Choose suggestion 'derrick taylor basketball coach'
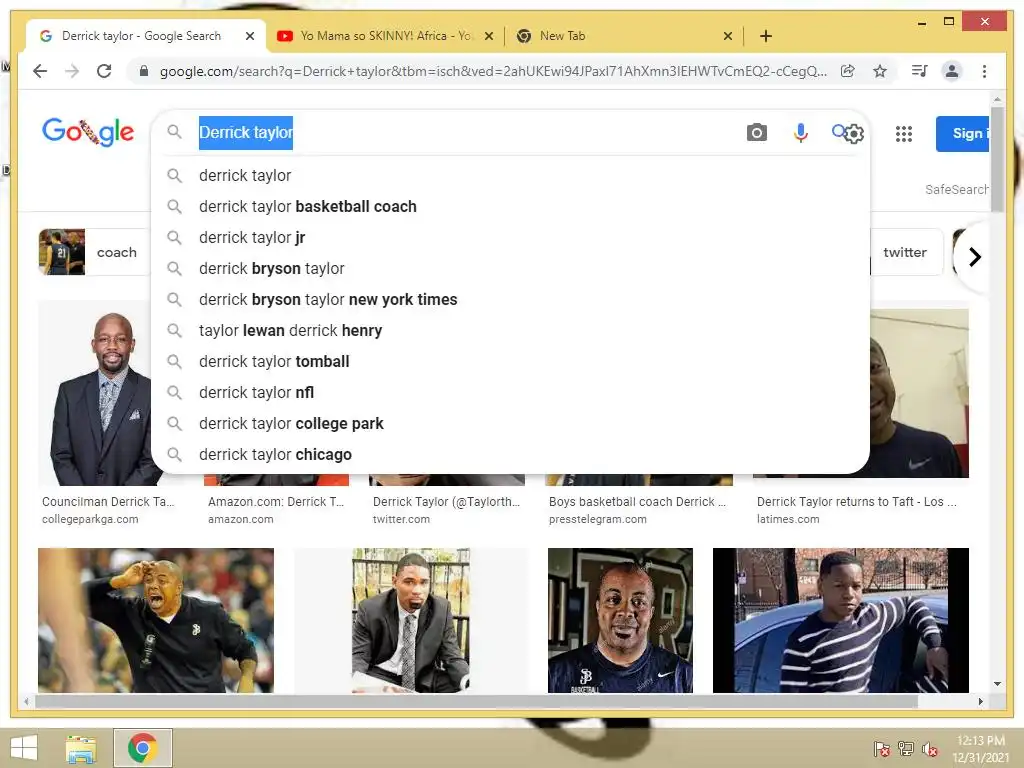Viewport: 1024px width, 768px height. pos(510,206)
